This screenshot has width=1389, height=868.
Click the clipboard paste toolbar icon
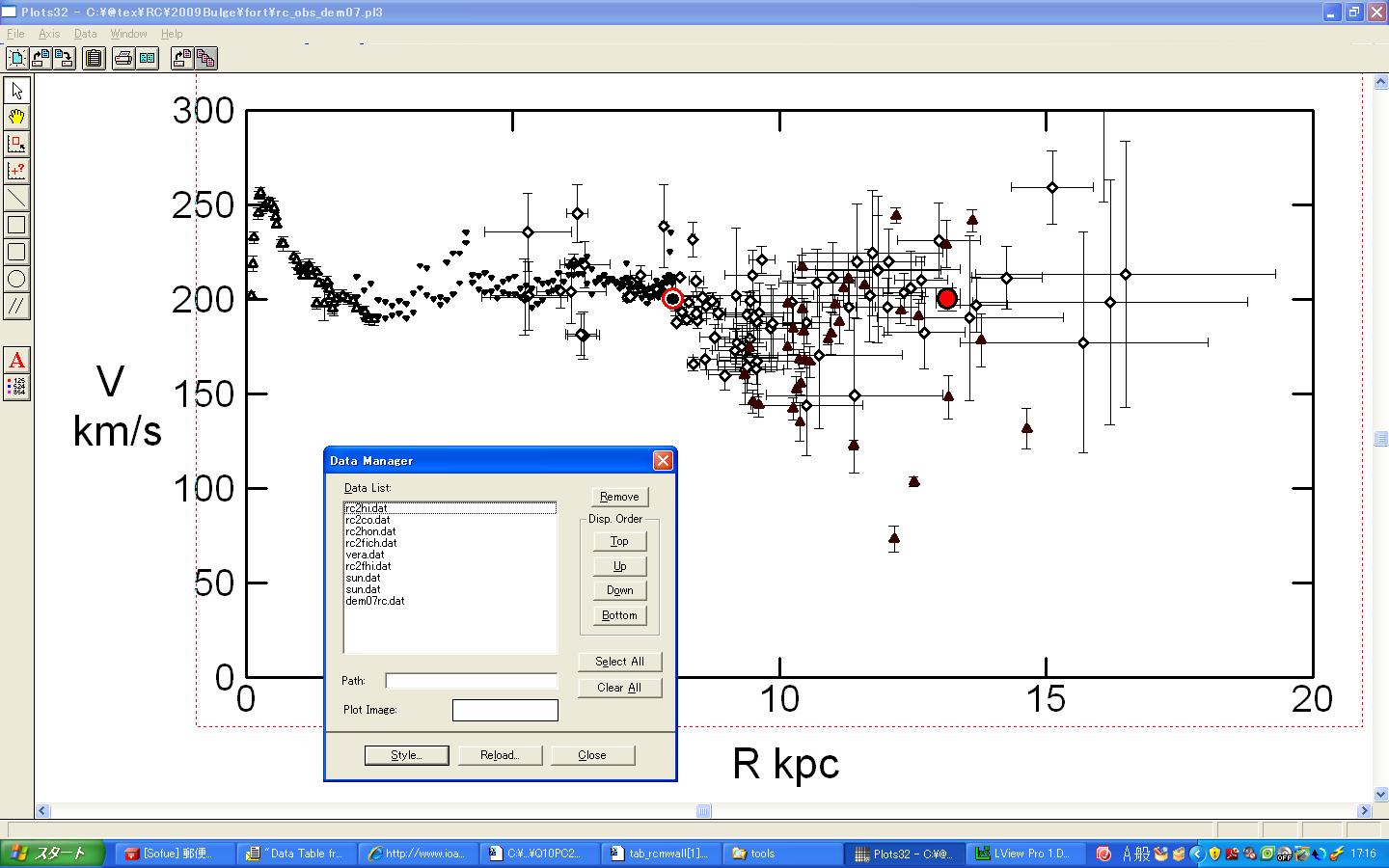(94, 58)
